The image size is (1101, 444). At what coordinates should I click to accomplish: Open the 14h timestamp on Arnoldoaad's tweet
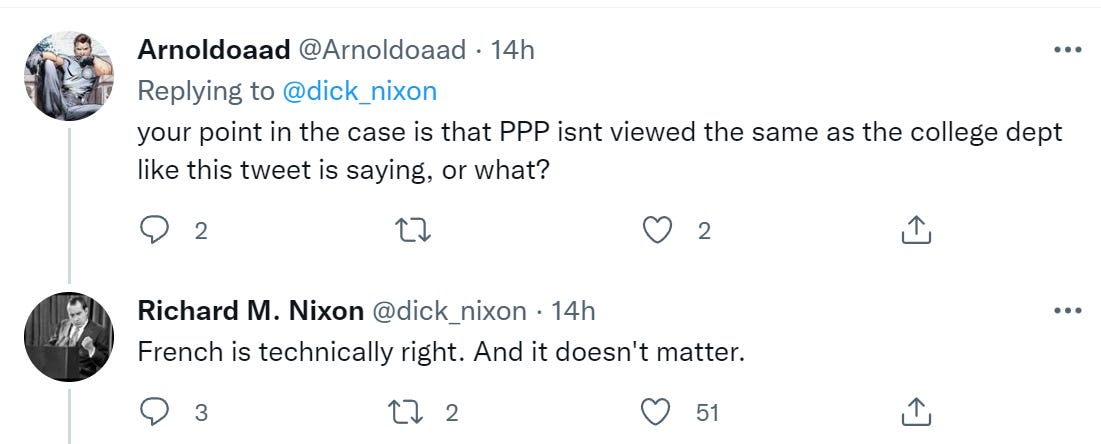click(x=512, y=50)
